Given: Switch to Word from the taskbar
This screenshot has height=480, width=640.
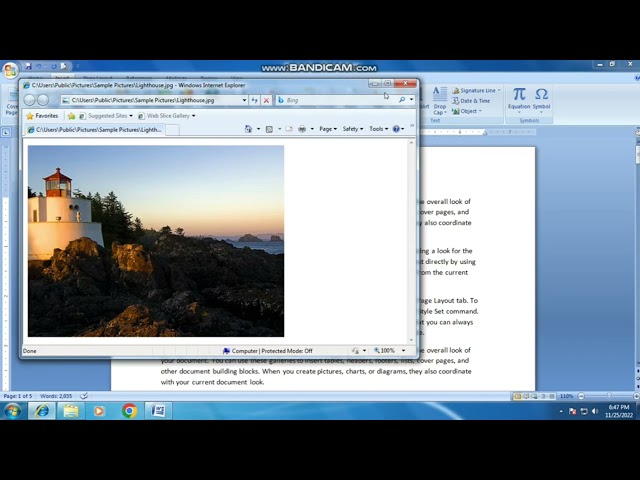Looking at the screenshot, I should click(x=158, y=411).
